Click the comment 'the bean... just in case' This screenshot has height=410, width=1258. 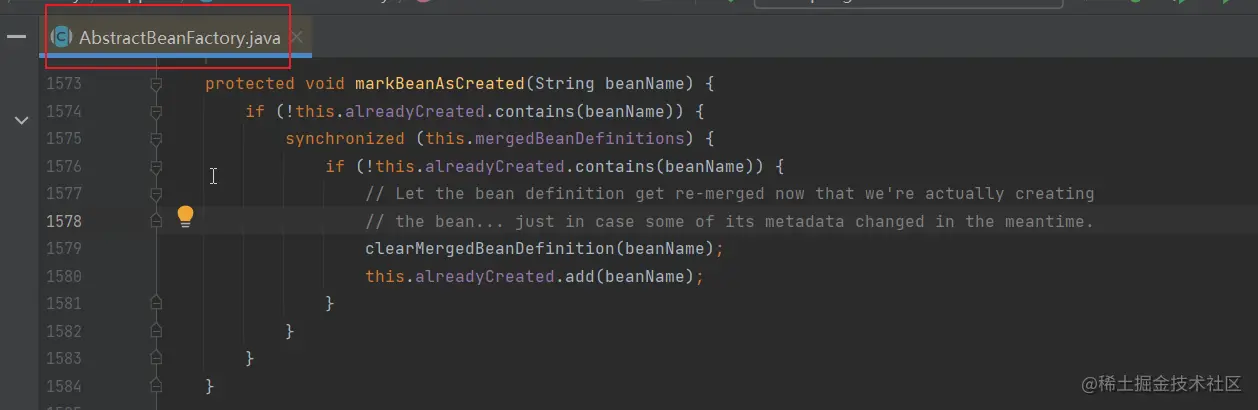[x=730, y=221]
